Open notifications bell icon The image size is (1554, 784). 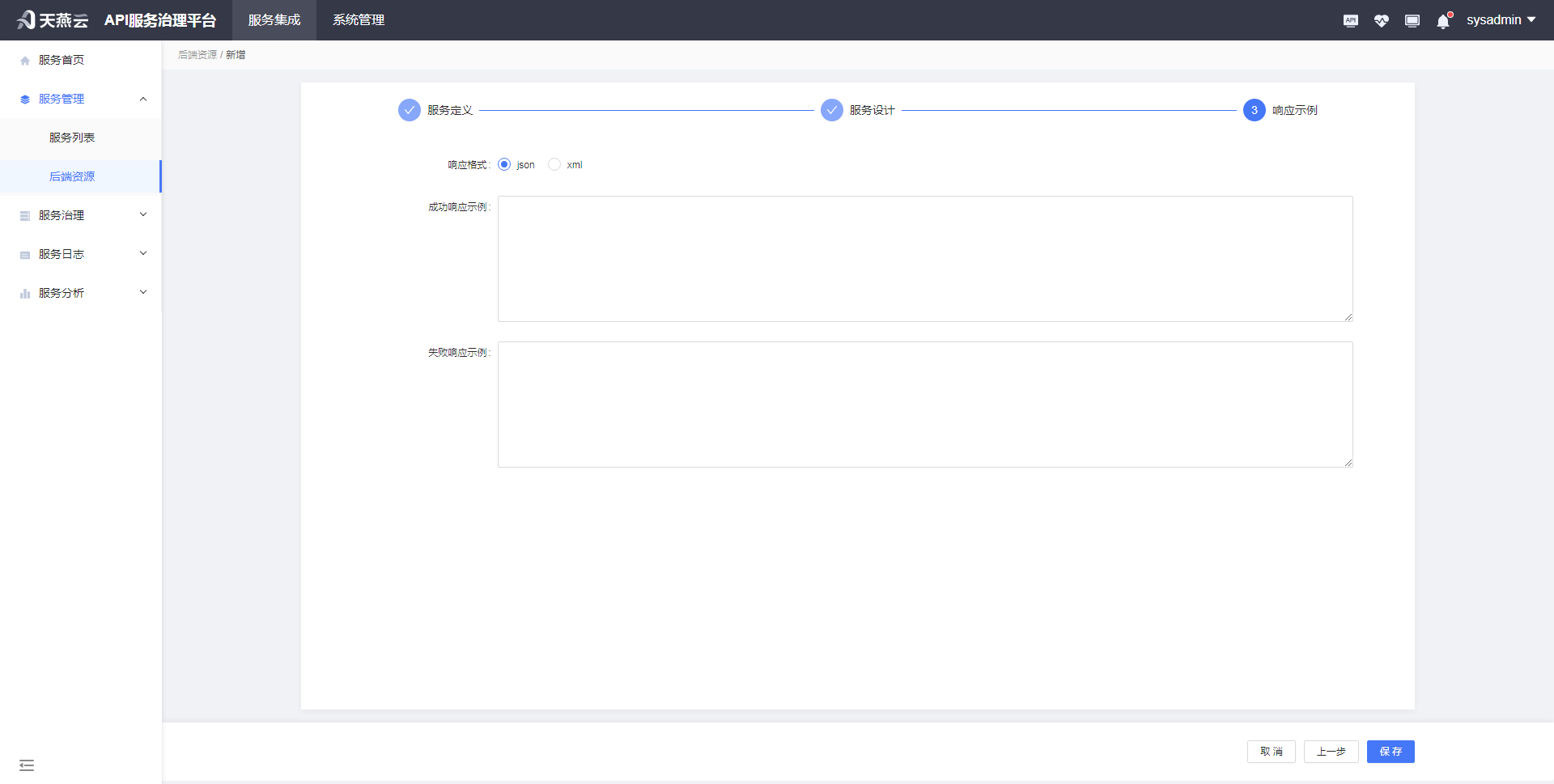tap(1442, 21)
